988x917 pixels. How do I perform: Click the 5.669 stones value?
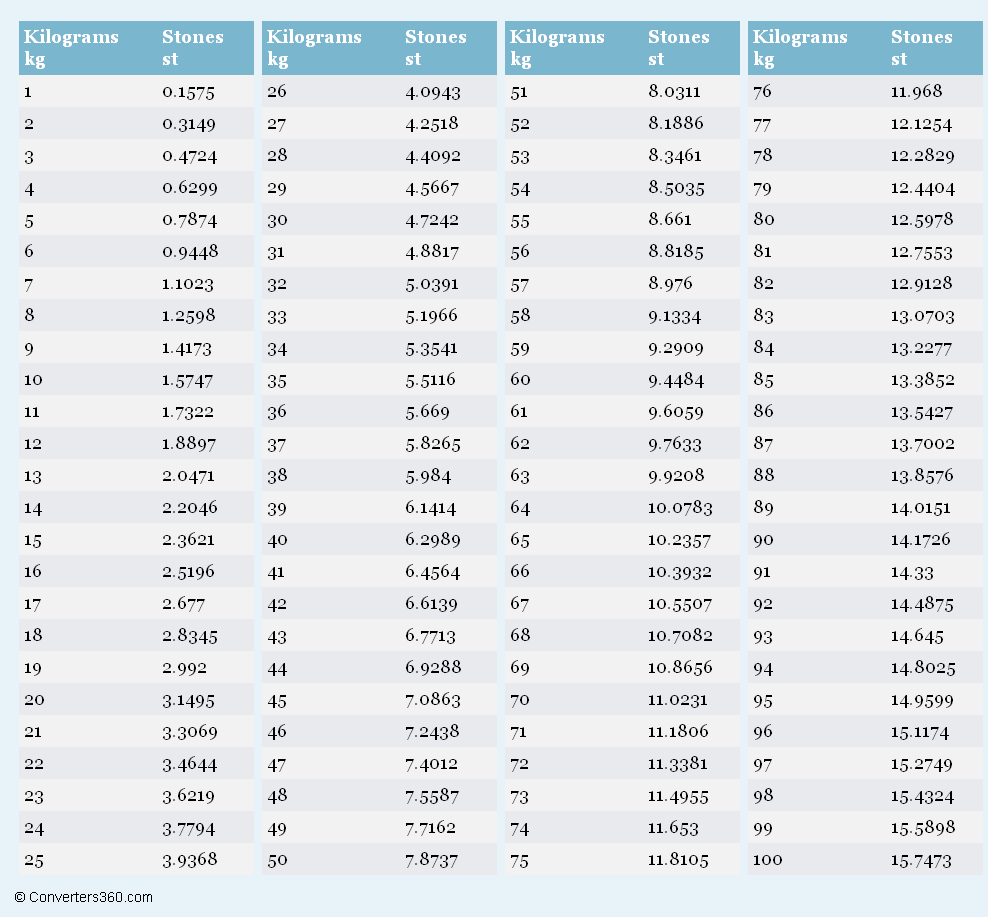[x=427, y=412]
